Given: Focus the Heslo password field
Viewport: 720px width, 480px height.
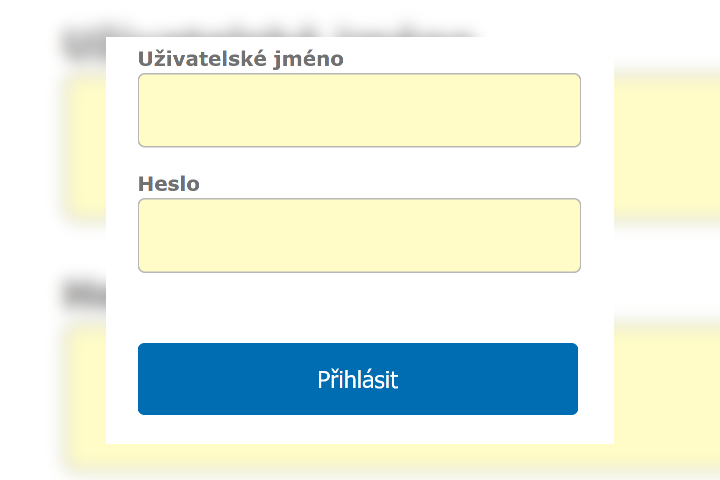Looking at the screenshot, I should [359, 235].
